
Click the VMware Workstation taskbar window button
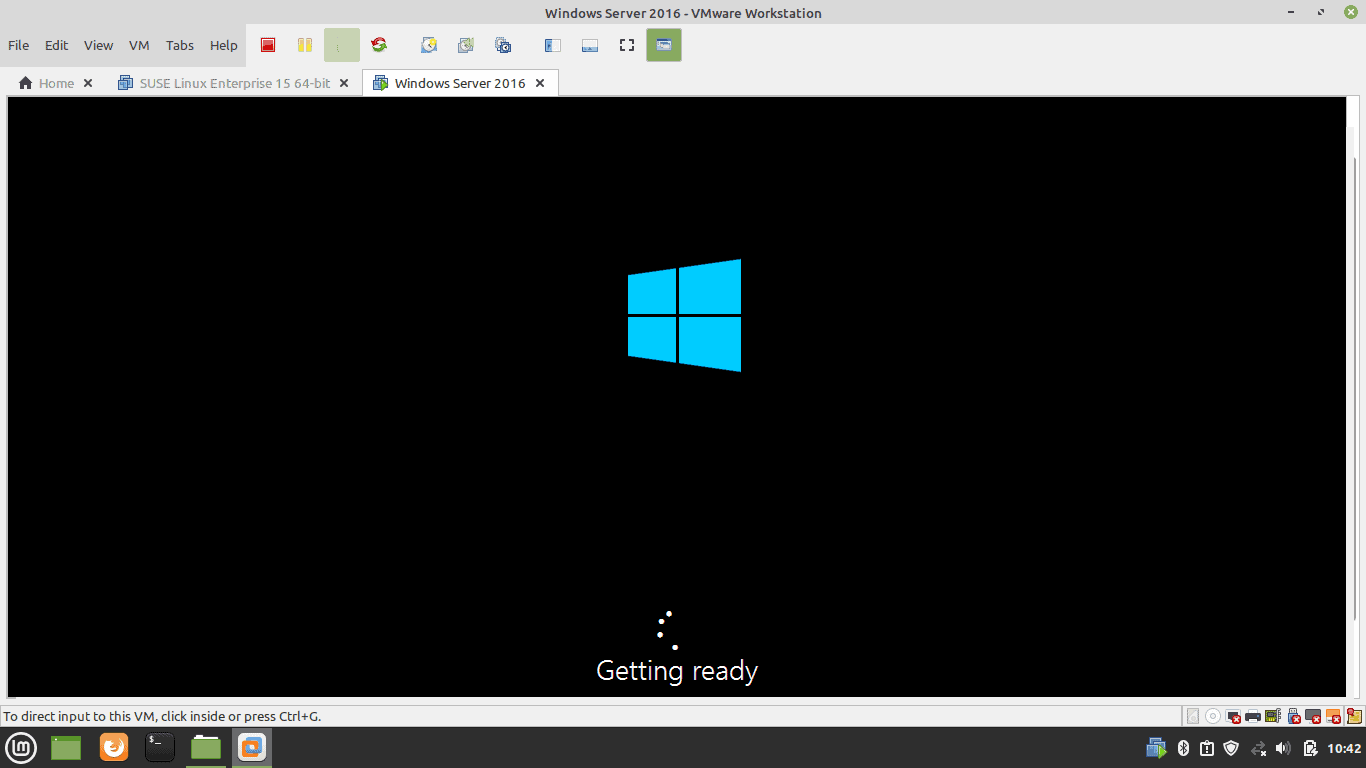pyautogui.click(x=252, y=747)
